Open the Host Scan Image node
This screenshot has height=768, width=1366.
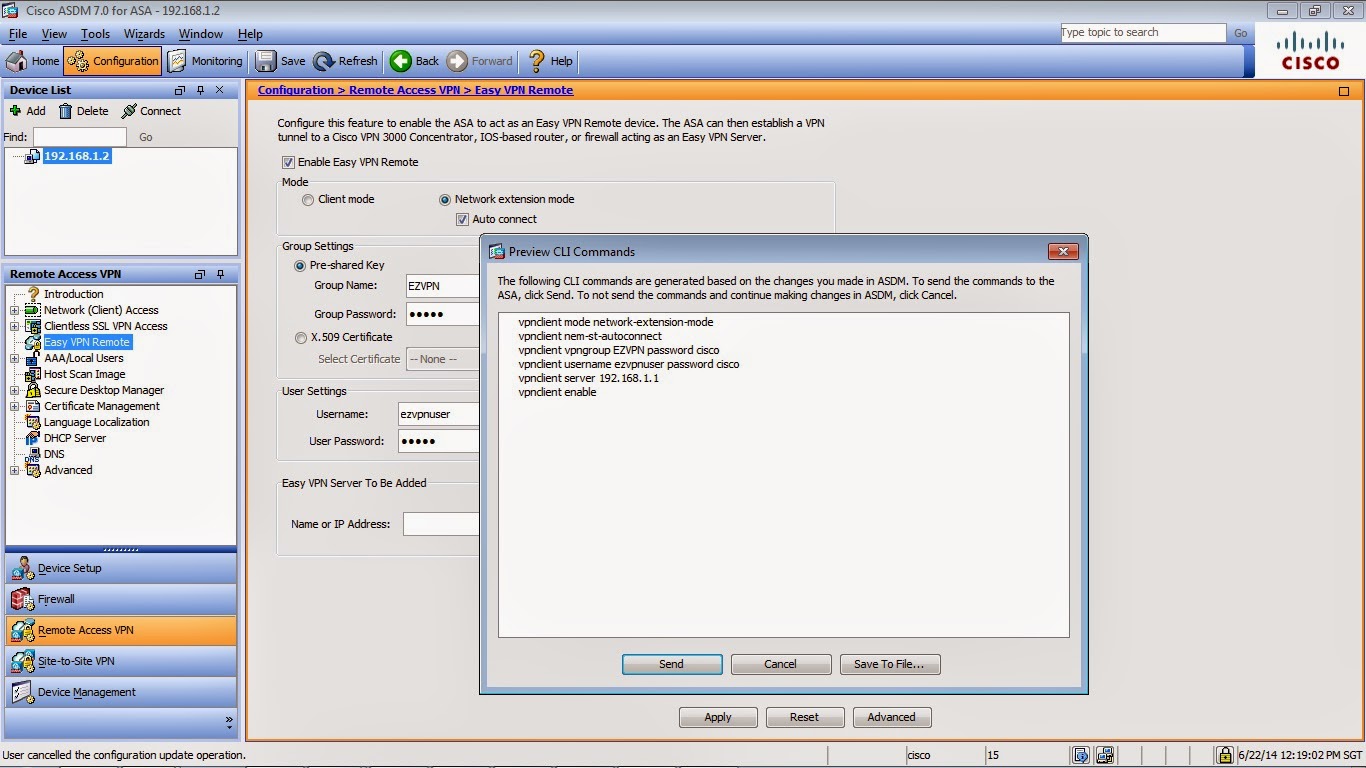(x=84, y=374)
